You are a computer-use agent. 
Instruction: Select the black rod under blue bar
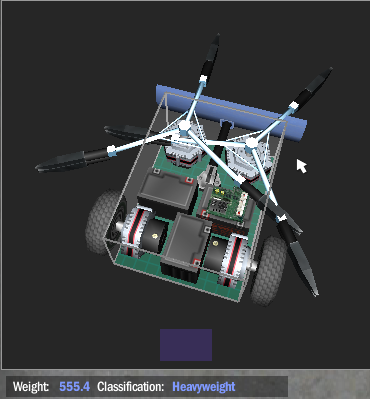(221, 140)
